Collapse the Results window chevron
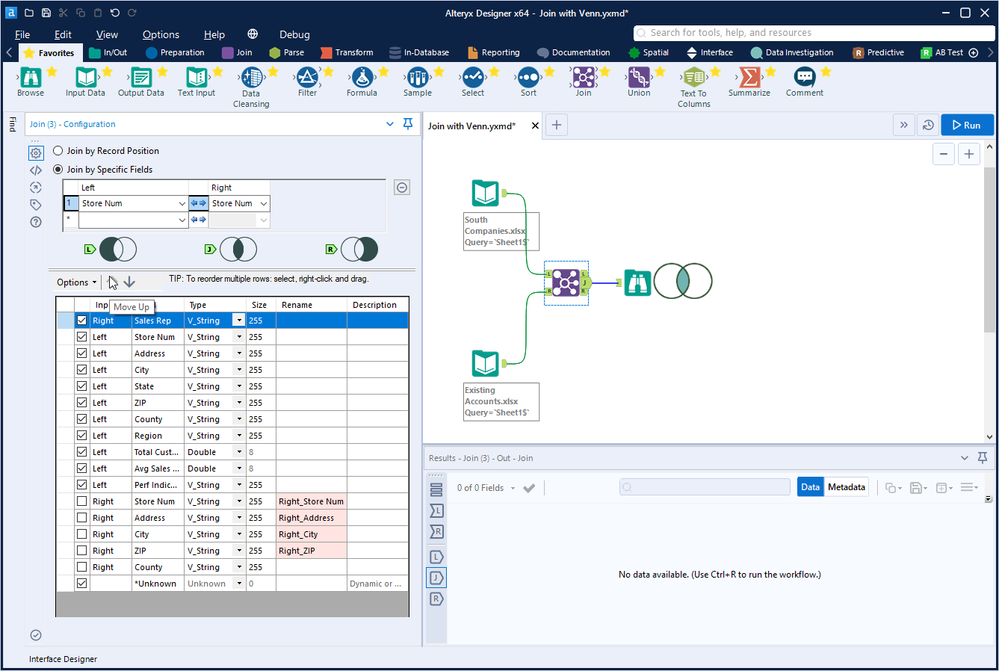 (964, 458)
